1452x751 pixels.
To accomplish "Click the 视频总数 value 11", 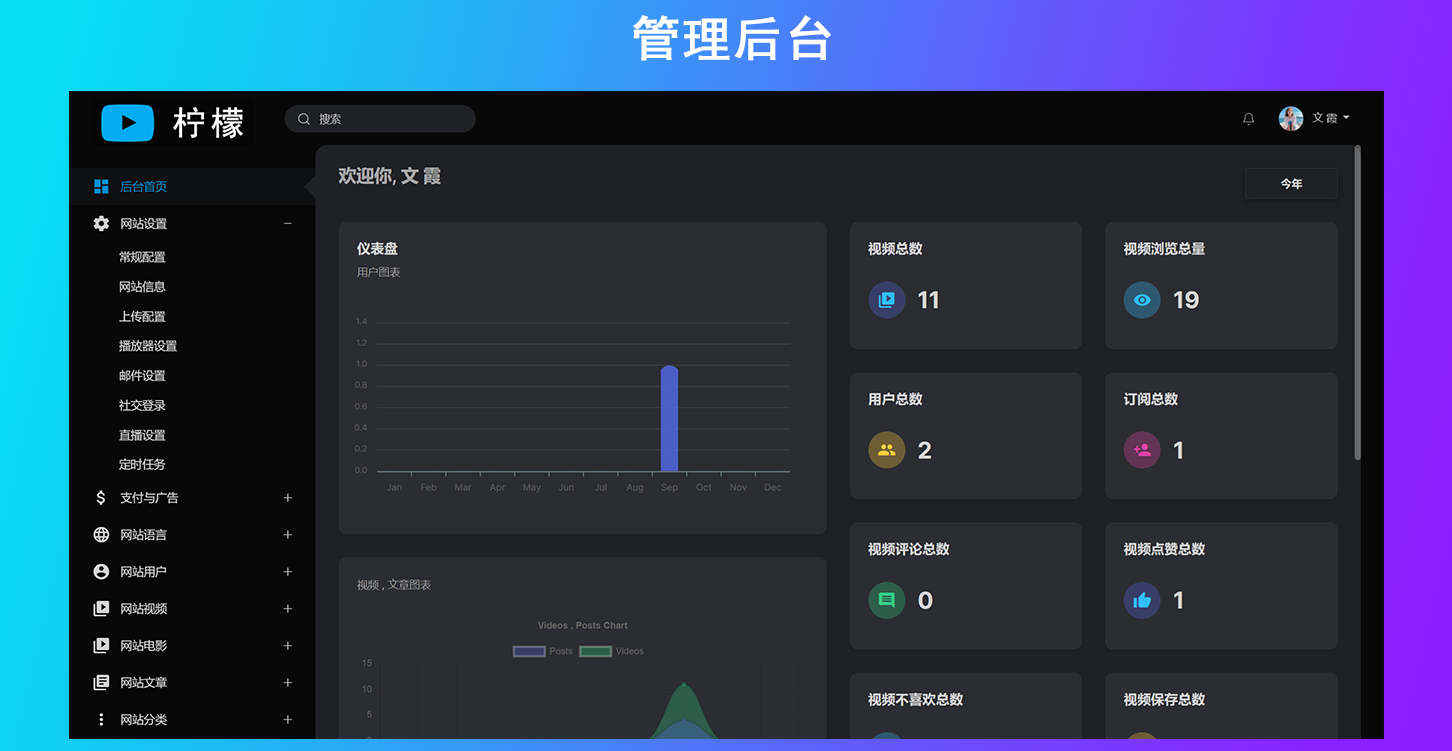I will (x=928, y=300).
